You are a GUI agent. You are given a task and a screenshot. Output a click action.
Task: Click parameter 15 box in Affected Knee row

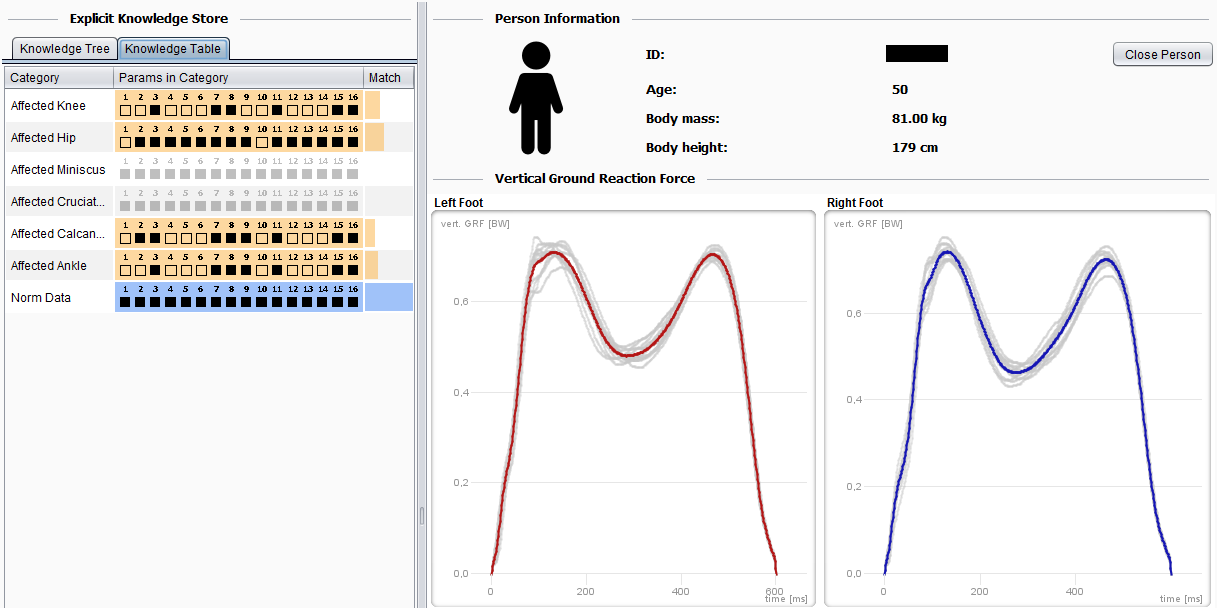click(x=338, y=110)
